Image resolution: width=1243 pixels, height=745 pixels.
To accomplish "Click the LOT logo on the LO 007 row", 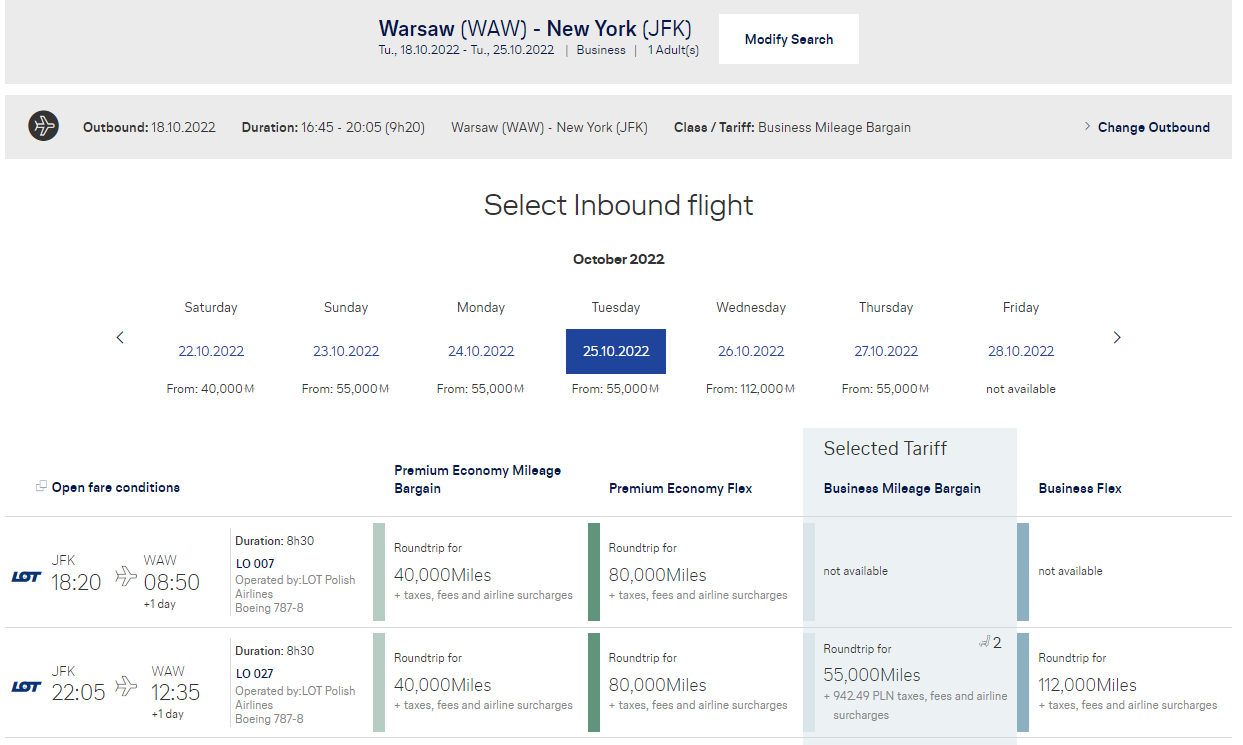I will 26,577.
